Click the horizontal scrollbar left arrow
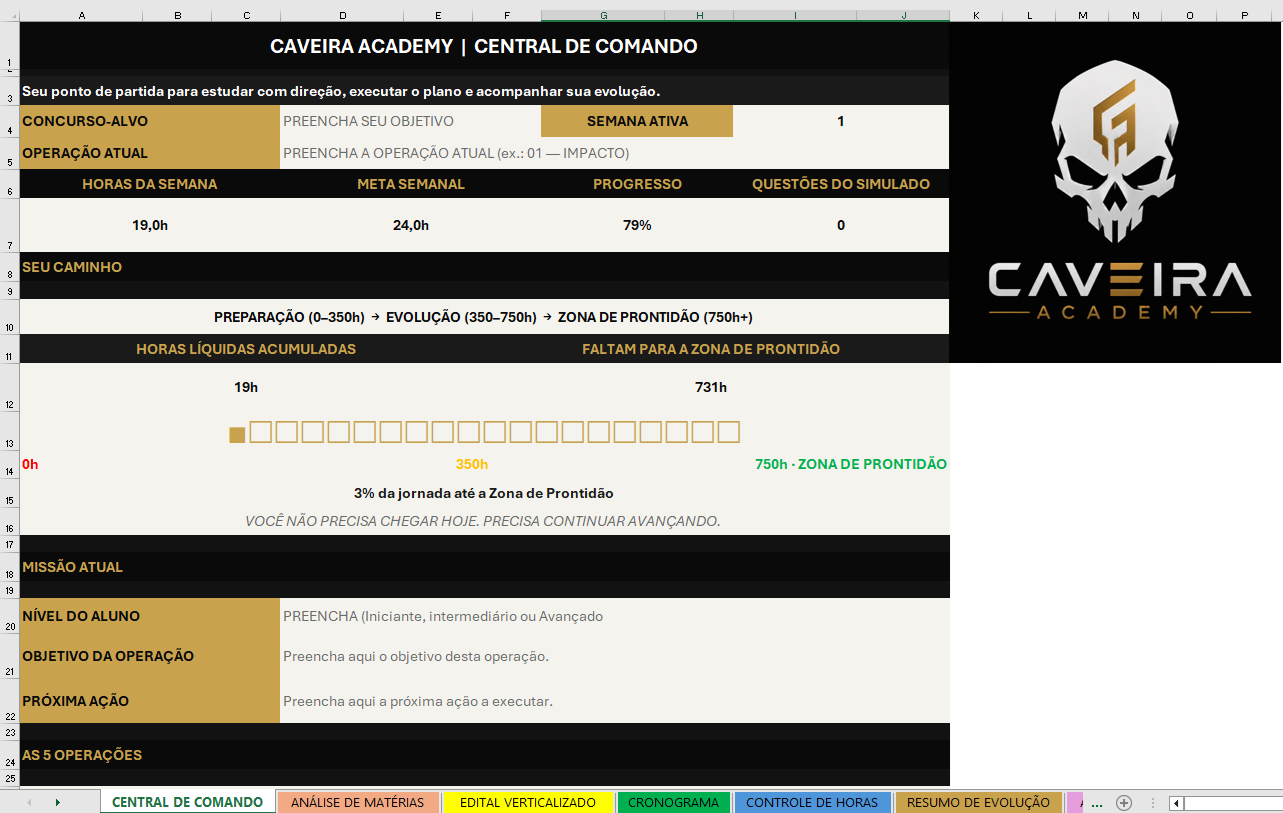Image resolution: width=1283 pixels, height=813 pixels. pos(1176,803)
